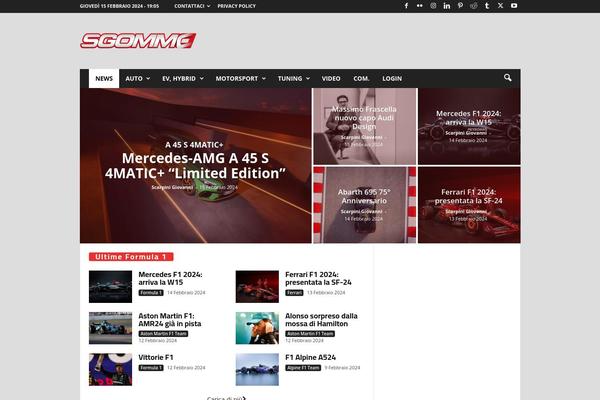Click Formula 1 tag under Mercedes W15

pyautogui.click(x=151, y=293)
